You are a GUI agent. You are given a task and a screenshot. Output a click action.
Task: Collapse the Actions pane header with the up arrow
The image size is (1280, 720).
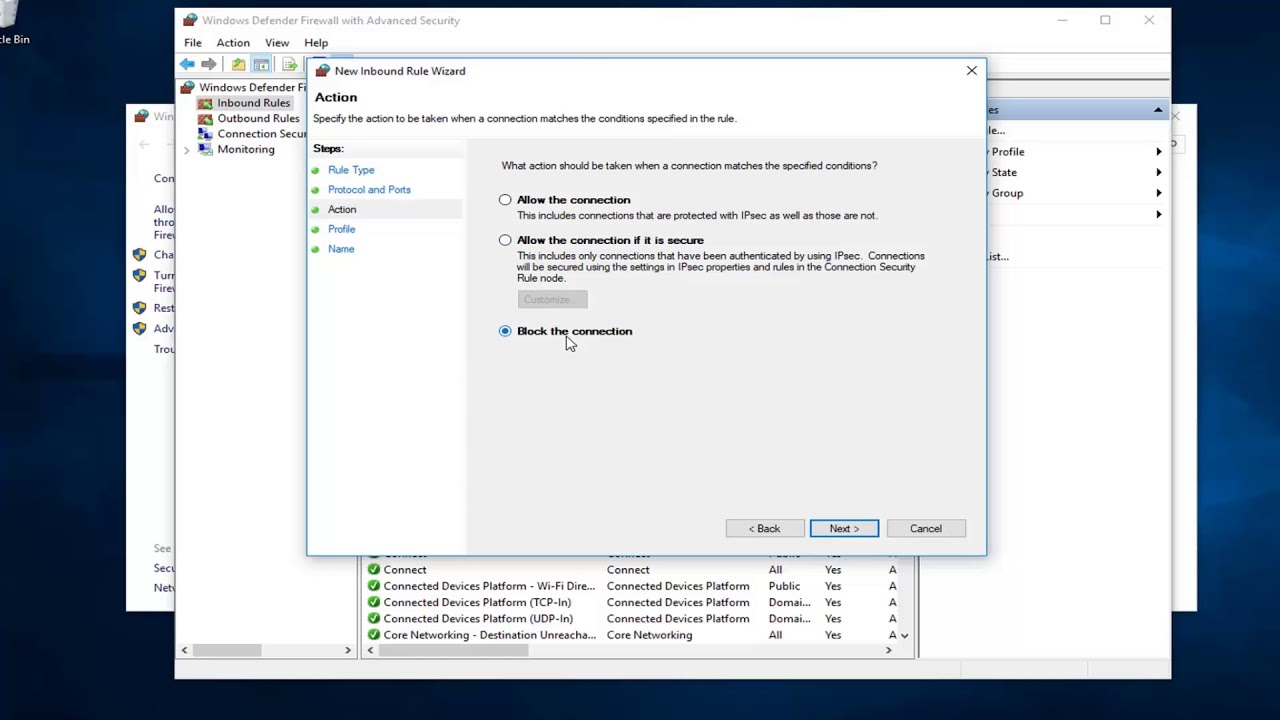[1158, 110]
